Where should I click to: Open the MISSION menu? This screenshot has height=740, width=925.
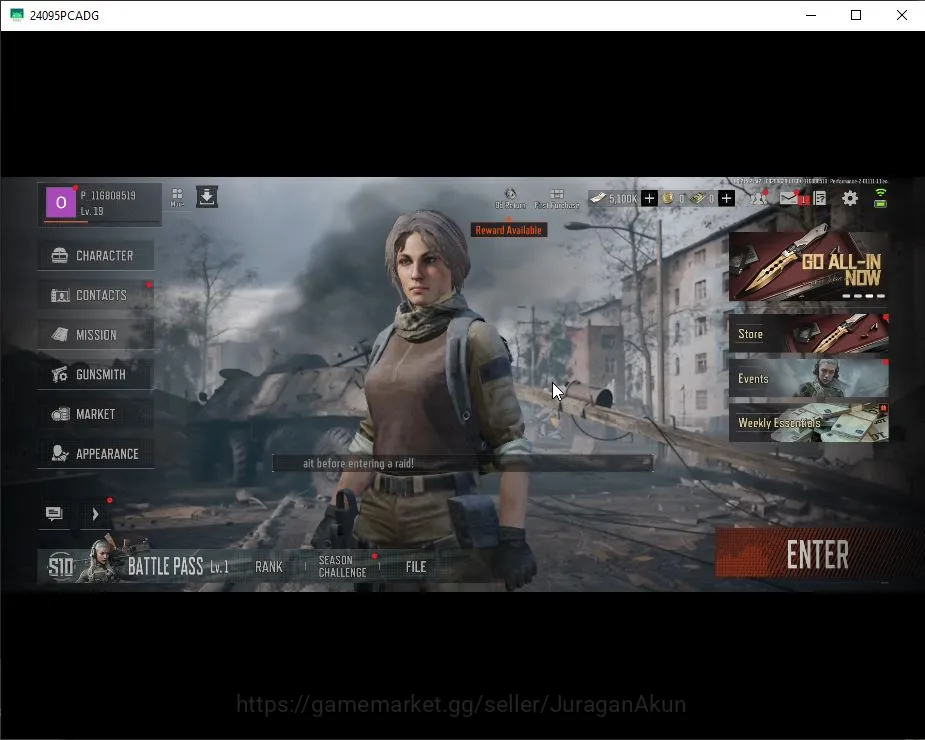tap(96, 335)
